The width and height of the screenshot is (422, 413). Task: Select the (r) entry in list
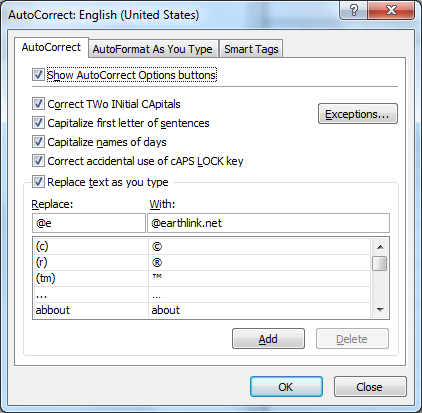[x=202, y=262]
